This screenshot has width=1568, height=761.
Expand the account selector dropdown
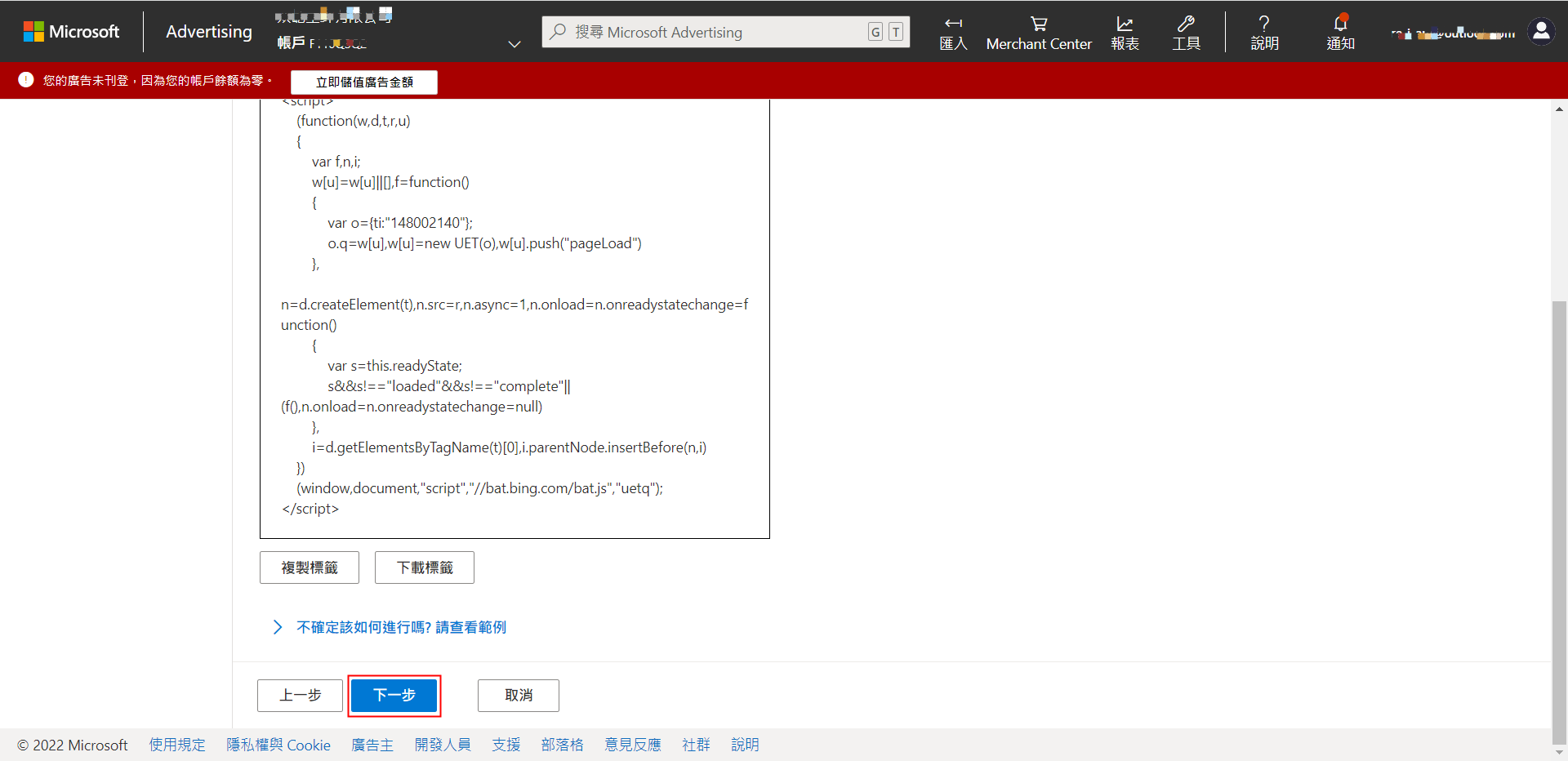pyautogui.click(x=514, y=43)
